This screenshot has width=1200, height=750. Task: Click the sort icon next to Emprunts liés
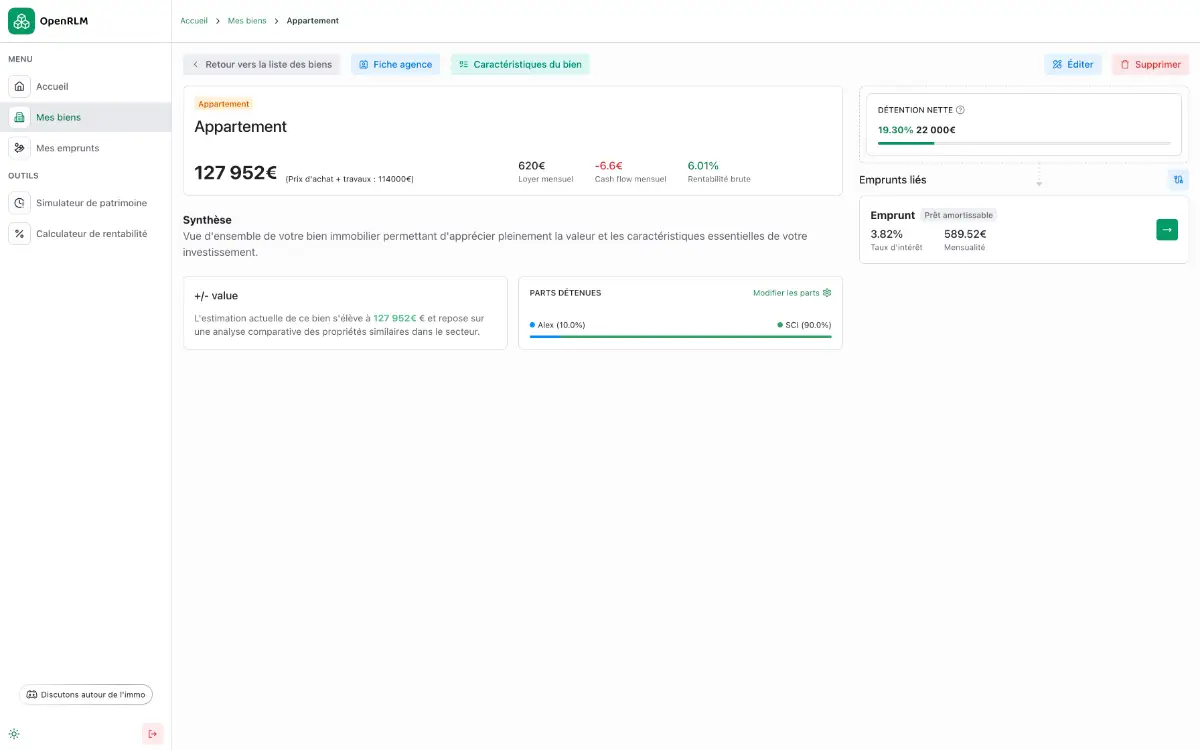1178,180
